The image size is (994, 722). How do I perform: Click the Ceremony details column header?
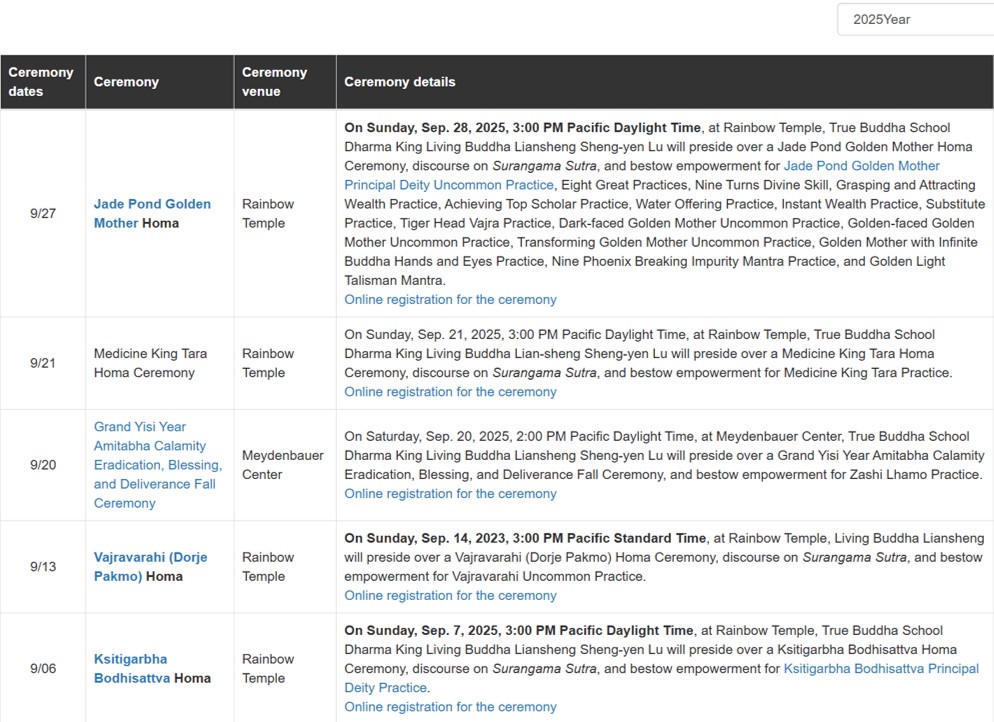(x=665, y=82)
